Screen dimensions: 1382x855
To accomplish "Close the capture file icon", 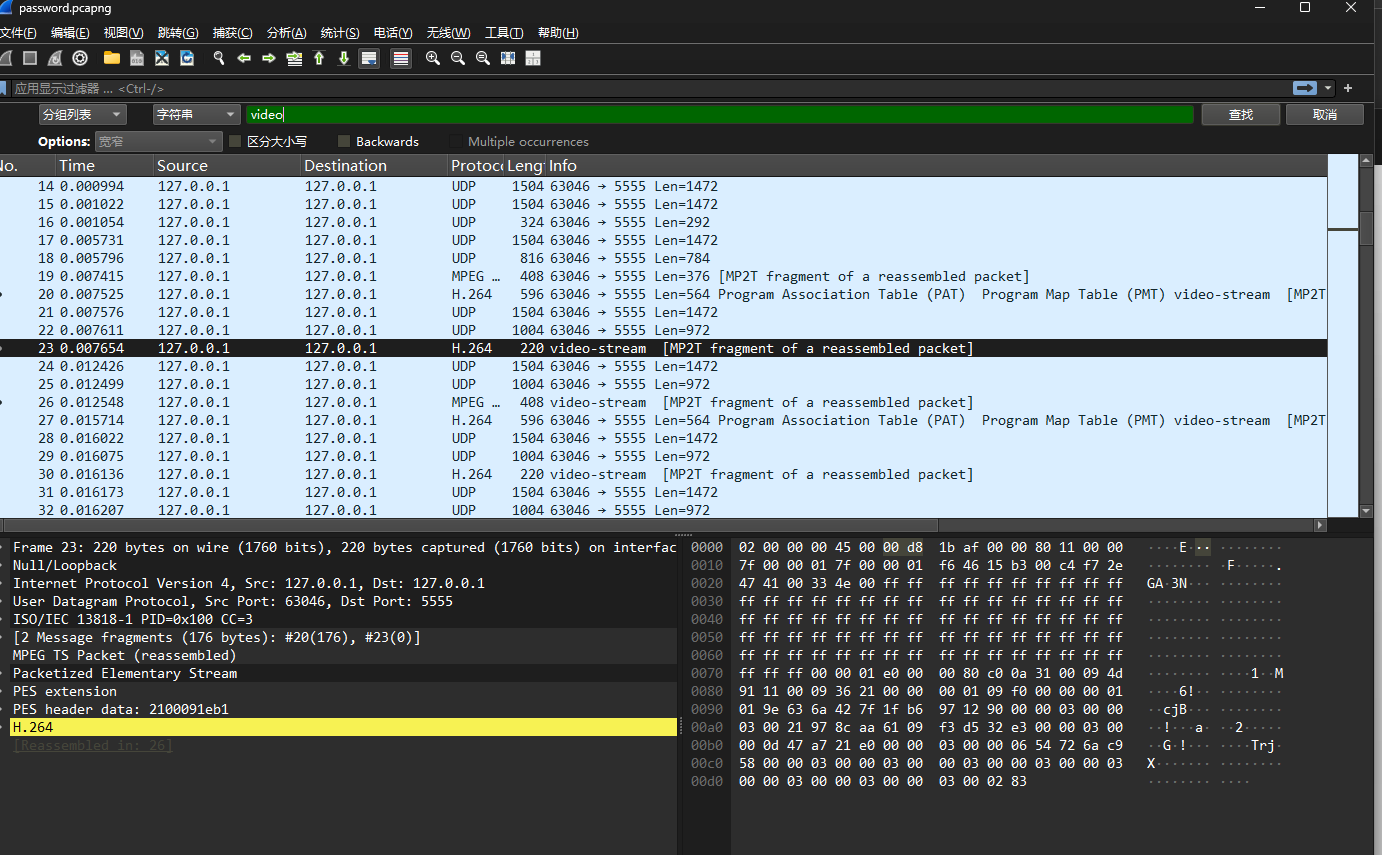I will (x=162, y=58).
